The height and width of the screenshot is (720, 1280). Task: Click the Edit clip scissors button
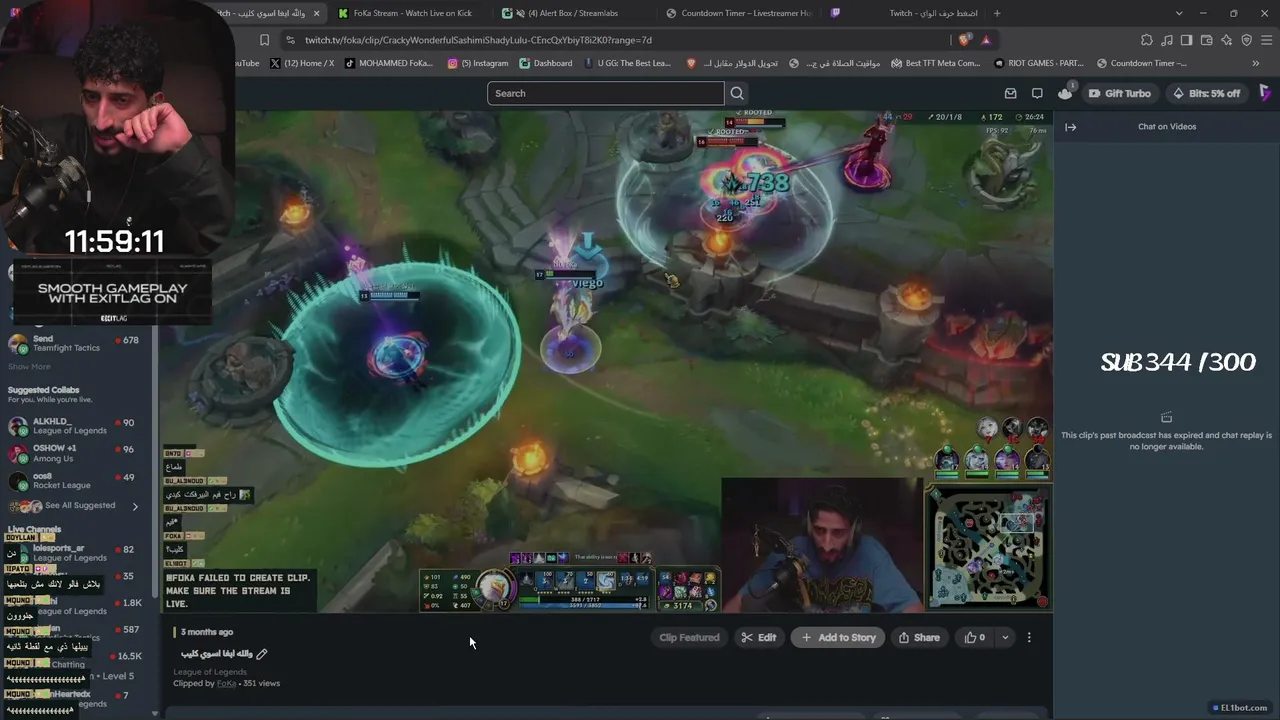(758, 637)
